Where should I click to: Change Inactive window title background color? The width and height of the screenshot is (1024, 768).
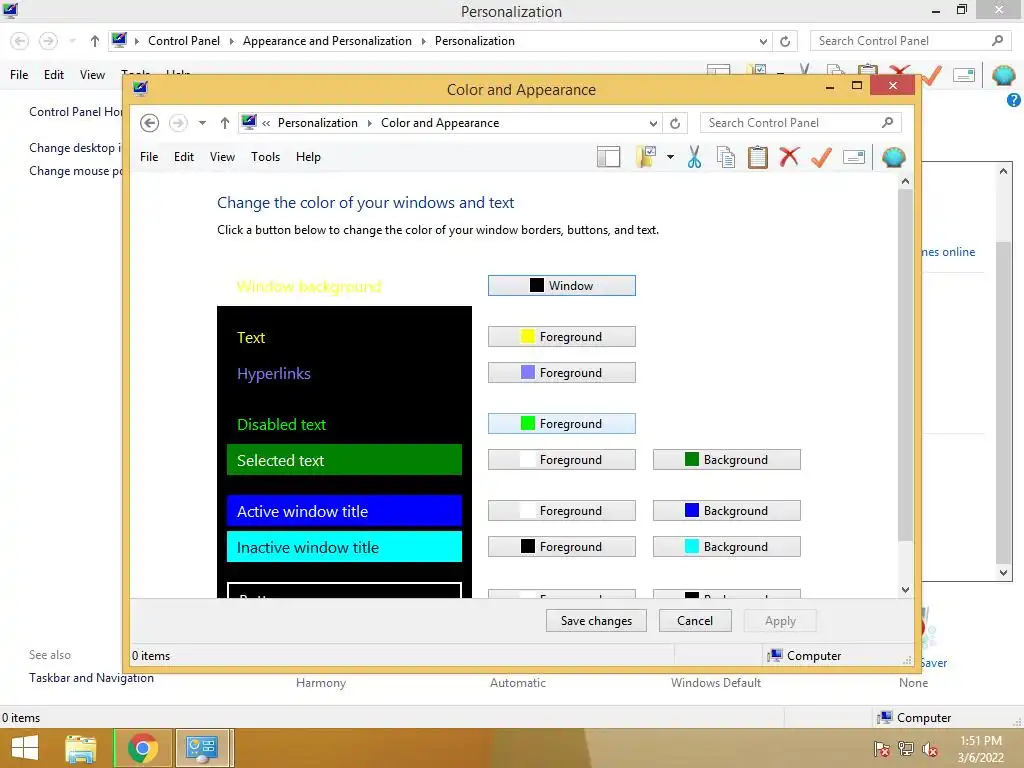coord(727,546)
